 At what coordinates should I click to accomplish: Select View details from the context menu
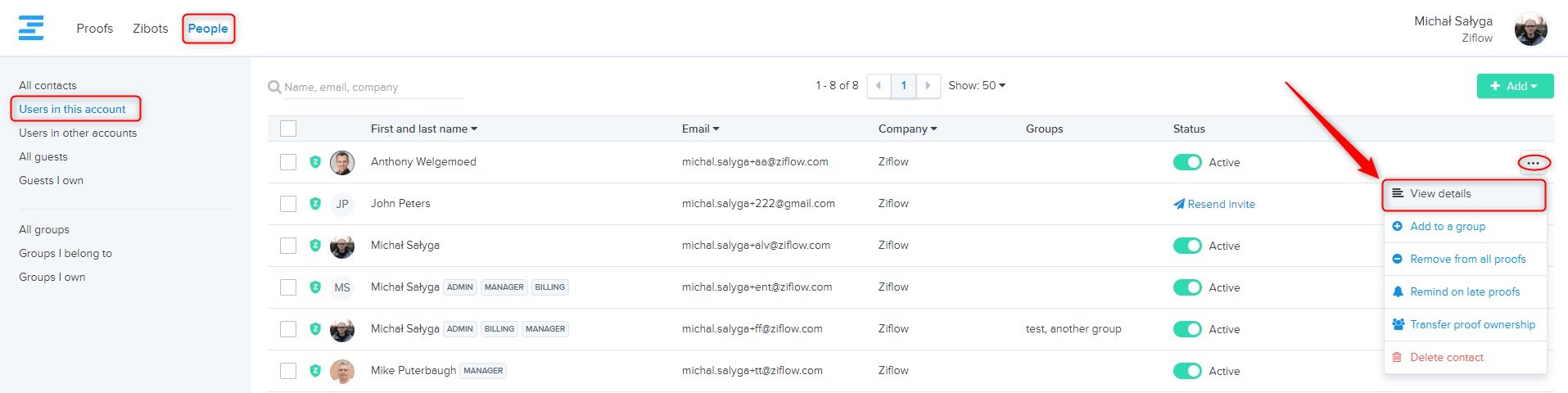(x=1440, y=194)
